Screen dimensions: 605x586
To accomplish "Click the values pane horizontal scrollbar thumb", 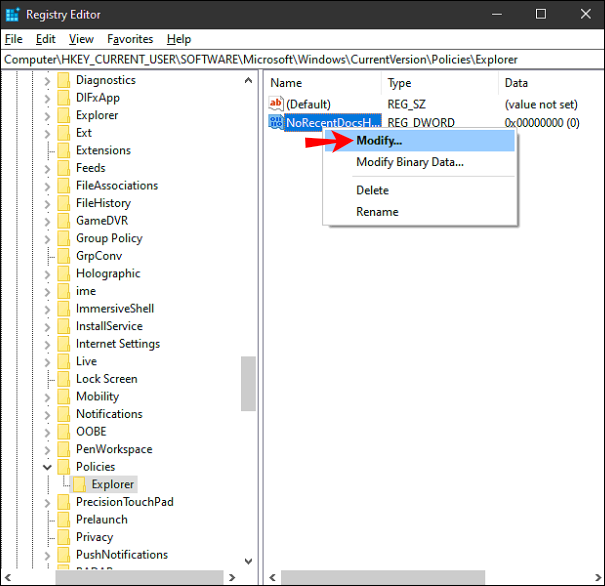I will coord(383,578).
